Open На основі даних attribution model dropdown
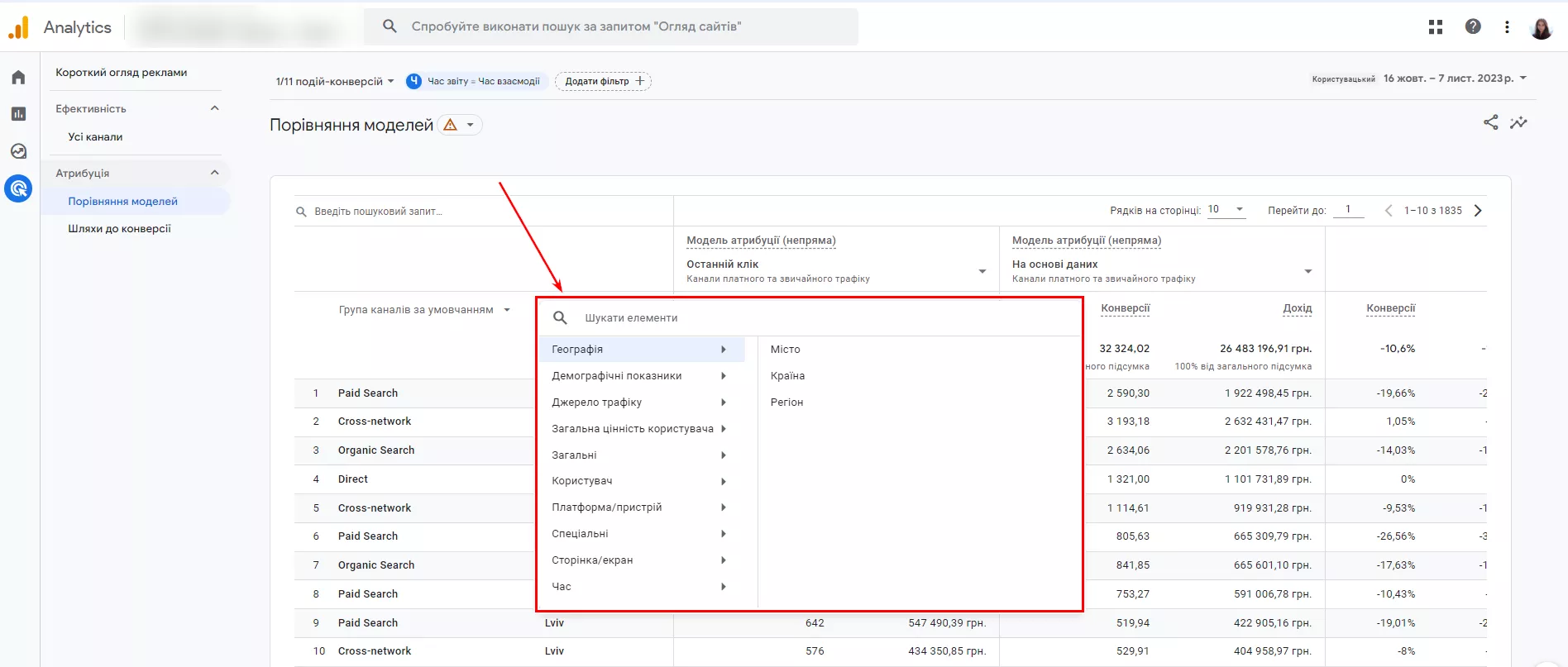1568x667 pixels. coord(1162,271)
